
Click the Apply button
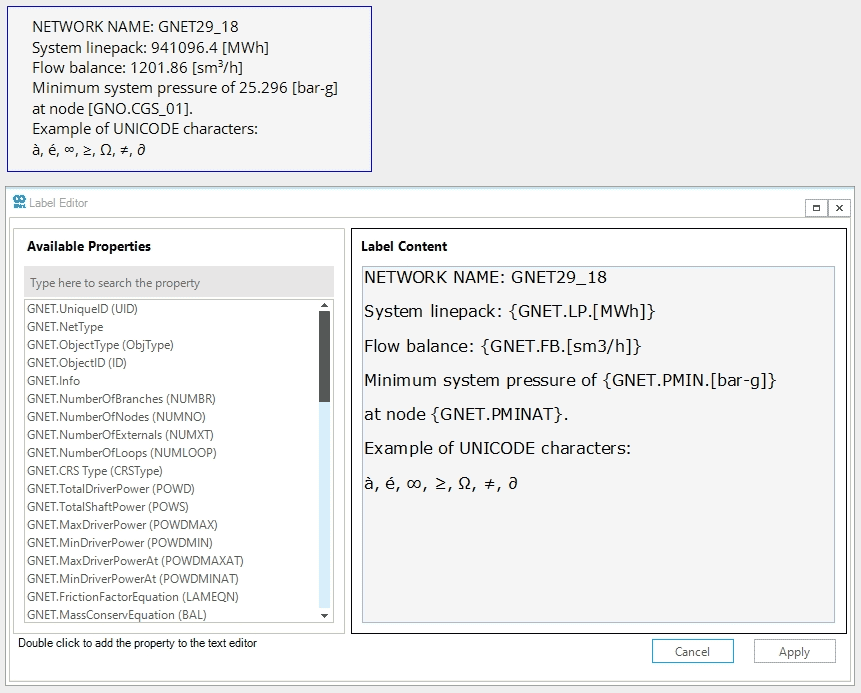[794, 651]
